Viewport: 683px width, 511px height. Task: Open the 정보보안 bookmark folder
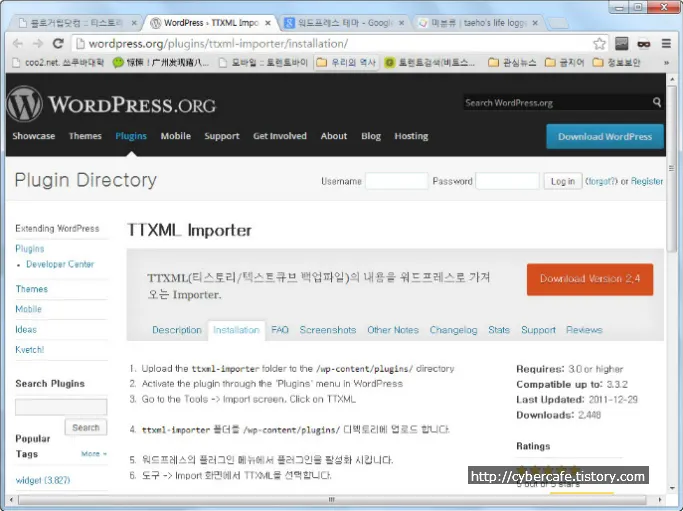pyautogui.click(x=617, y=63)
